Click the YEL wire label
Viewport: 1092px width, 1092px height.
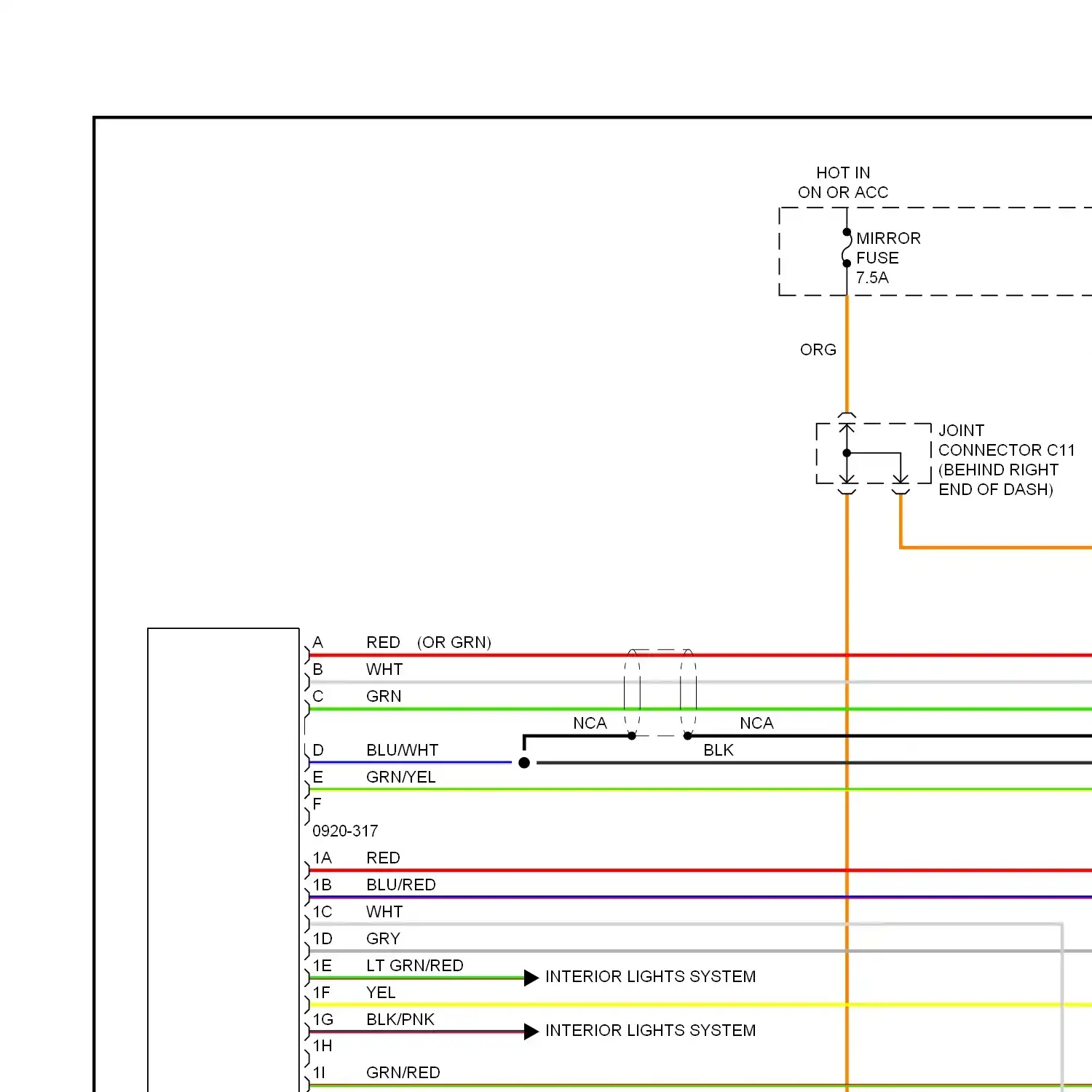381,993
